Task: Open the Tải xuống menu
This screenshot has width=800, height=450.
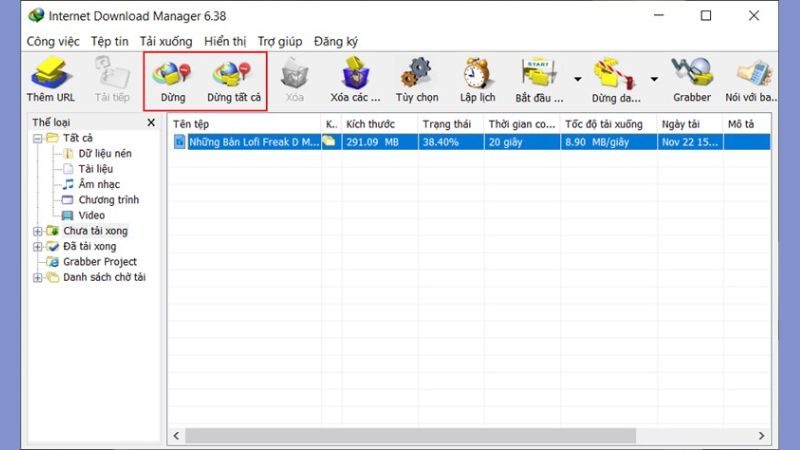Action: pos(166,41)
